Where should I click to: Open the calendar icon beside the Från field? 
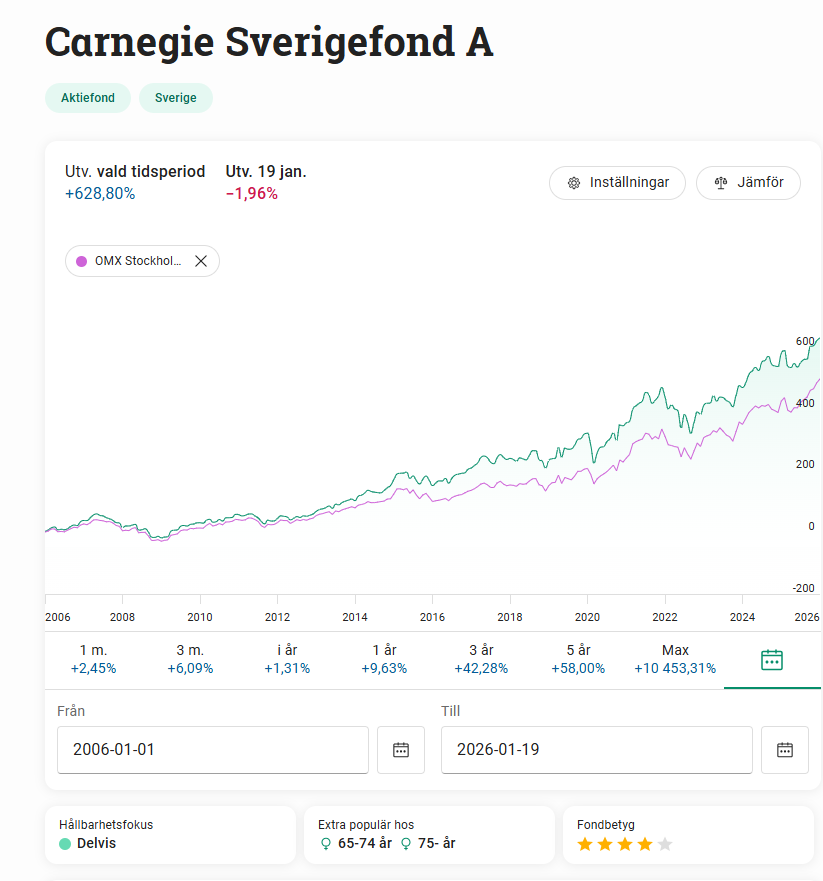pyautogui.click(x=400, y=749)
